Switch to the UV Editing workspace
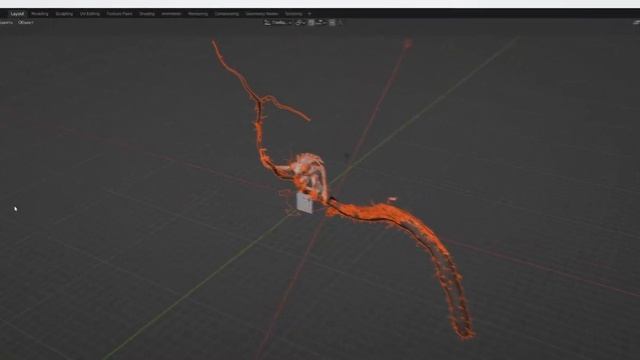The image size is (640, 360). (90, 14)
